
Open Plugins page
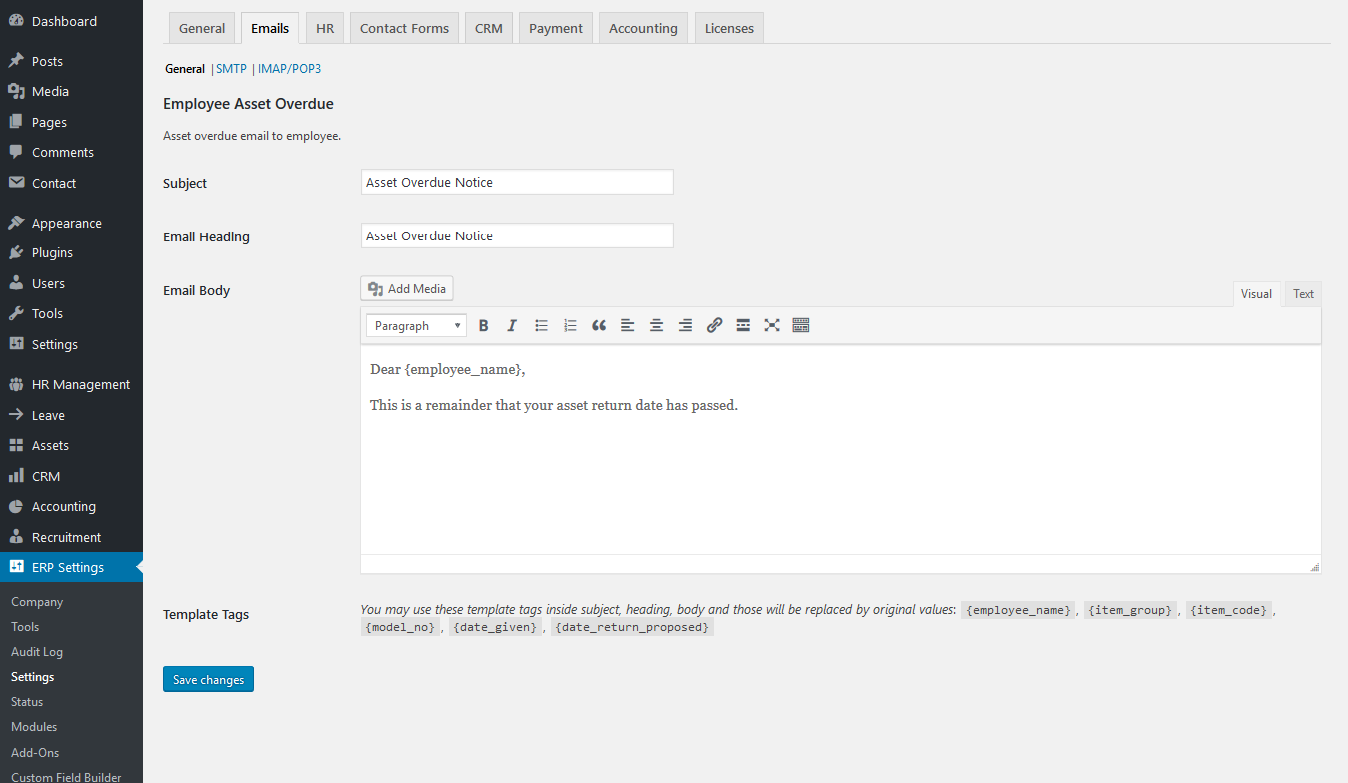pos(71,252)
